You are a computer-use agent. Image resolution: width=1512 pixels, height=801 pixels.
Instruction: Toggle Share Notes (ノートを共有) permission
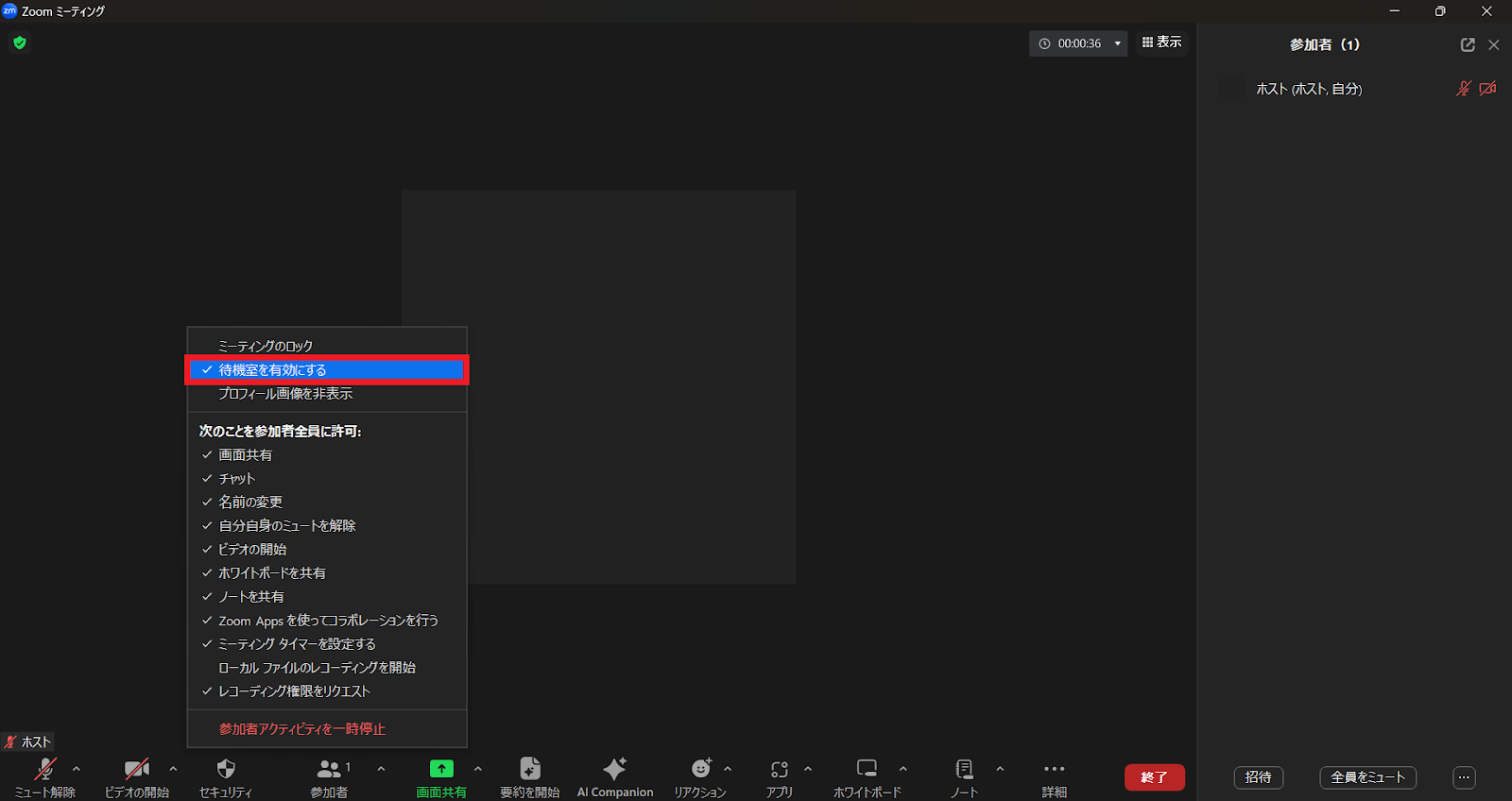tap(327, 597)
